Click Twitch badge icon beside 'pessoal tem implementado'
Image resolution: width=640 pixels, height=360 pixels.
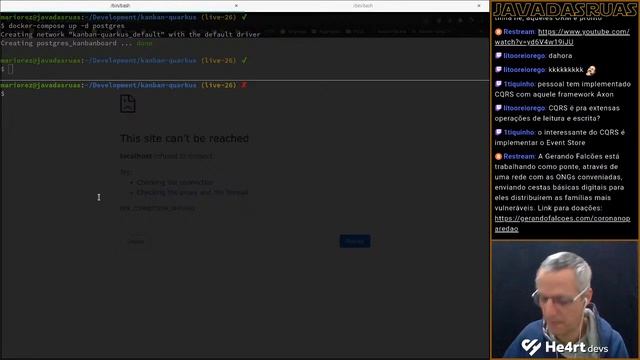point(498,84)
